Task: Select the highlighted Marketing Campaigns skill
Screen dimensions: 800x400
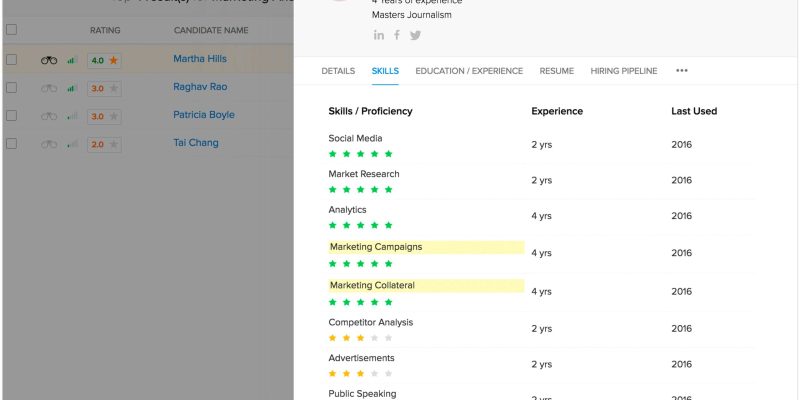Action: click(426, 247)
